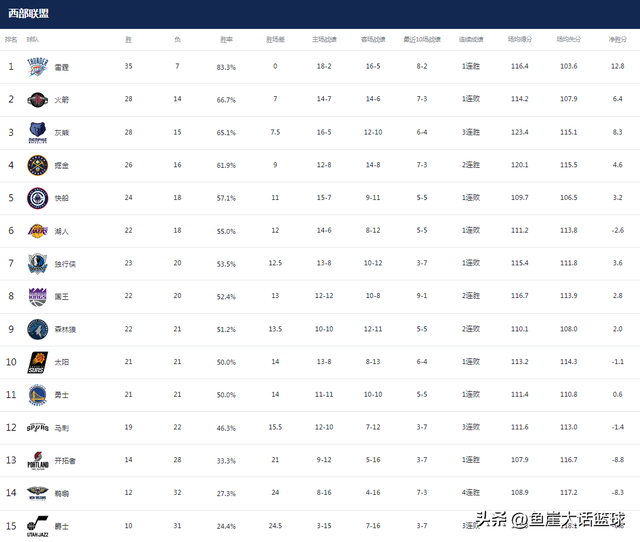Viewport: 640px width, 542px height.
Task: Click the Golden State Warriors logo
Action: coord(38,395)
